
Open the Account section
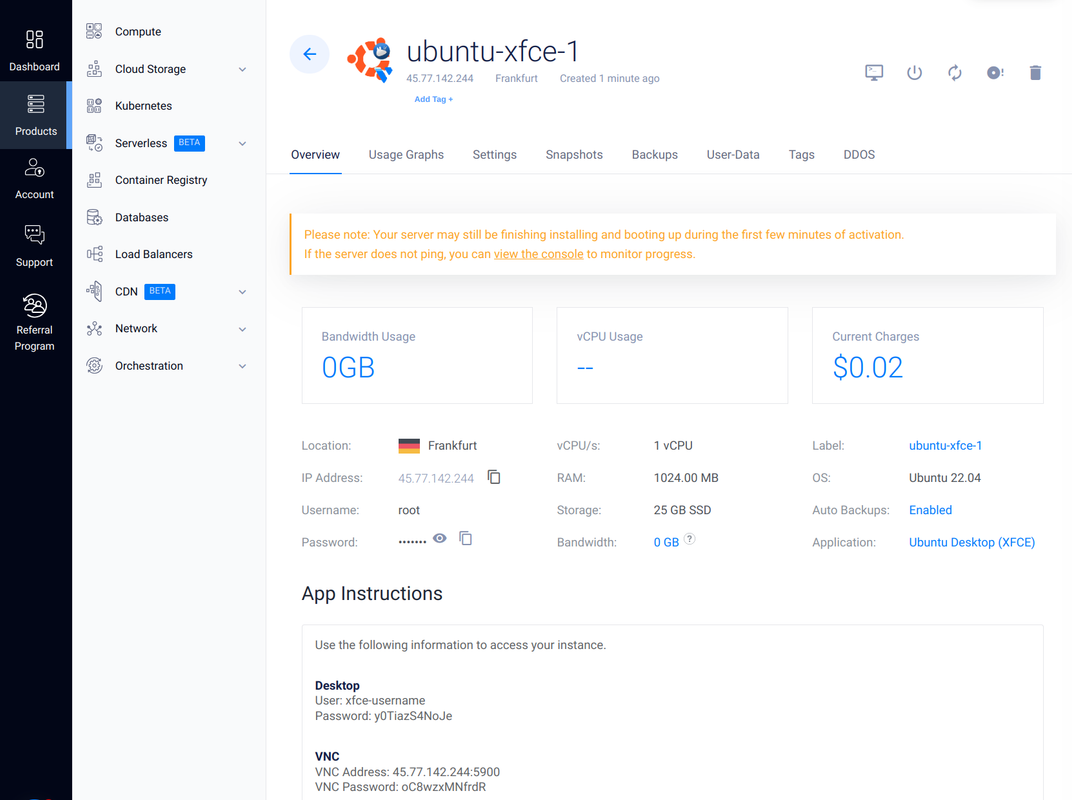coord(34,179)
